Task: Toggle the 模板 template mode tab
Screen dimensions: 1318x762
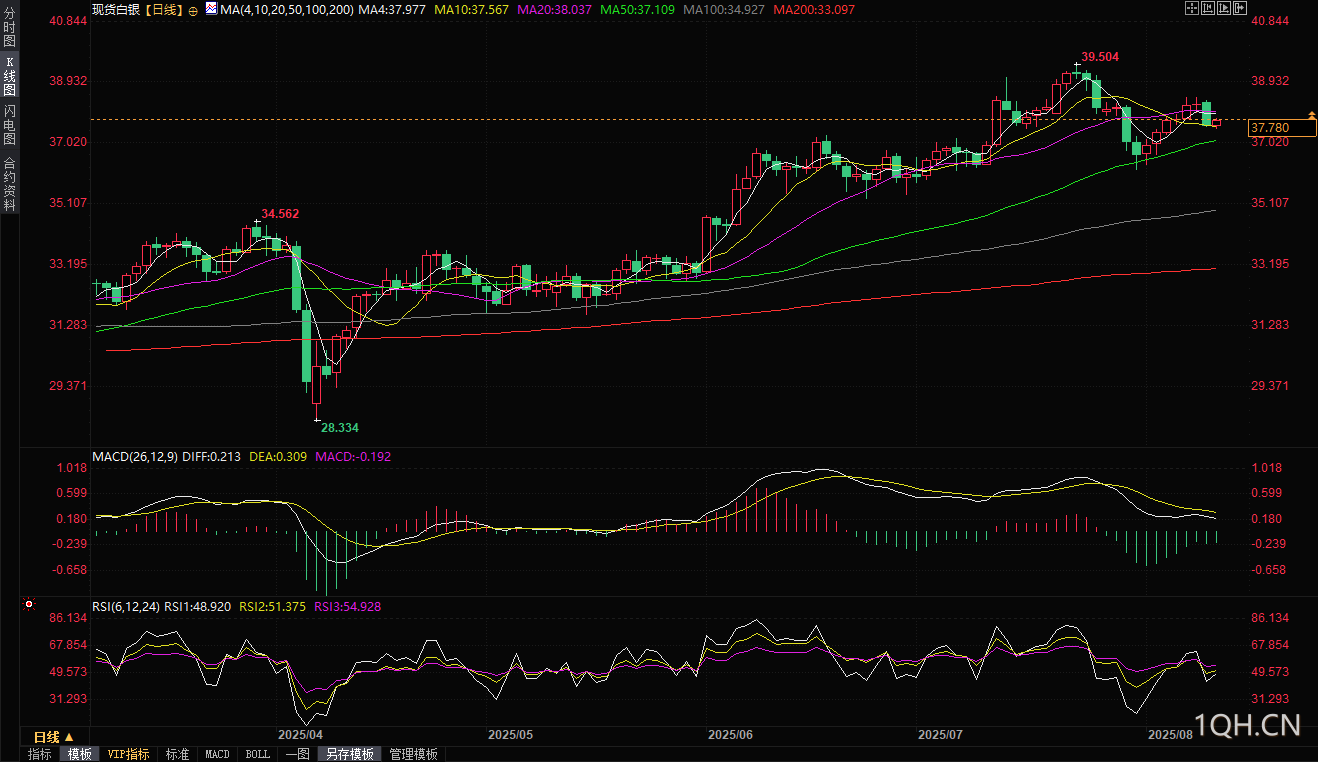Action: (79, 754)
